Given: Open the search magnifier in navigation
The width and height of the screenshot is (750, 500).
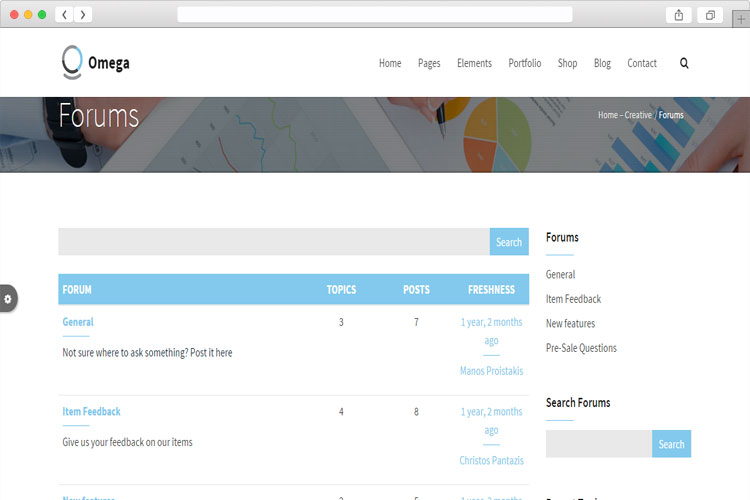Looking at the screenshot, I should (684, 63).
